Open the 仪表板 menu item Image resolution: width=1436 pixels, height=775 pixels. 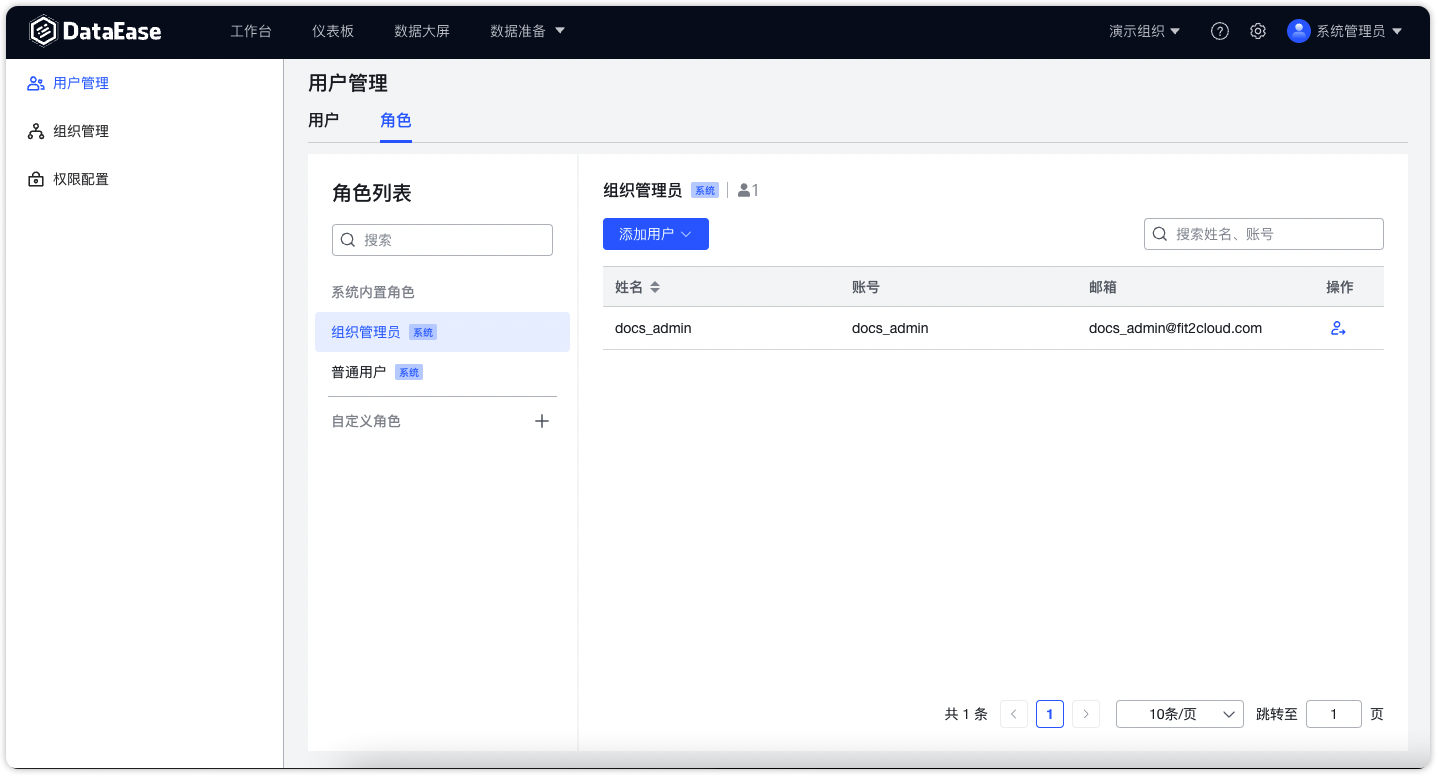(x=331, y=31)
